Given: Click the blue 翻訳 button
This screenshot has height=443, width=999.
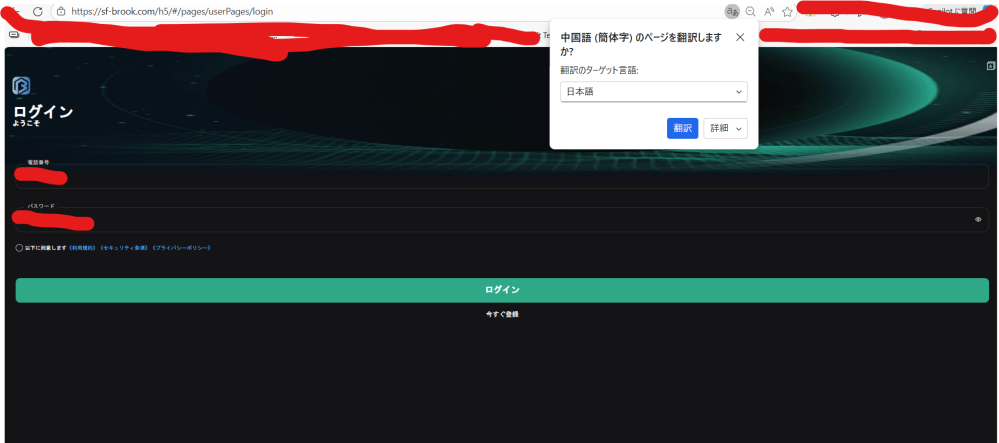Looking at the screenshot, I should 682,128.
